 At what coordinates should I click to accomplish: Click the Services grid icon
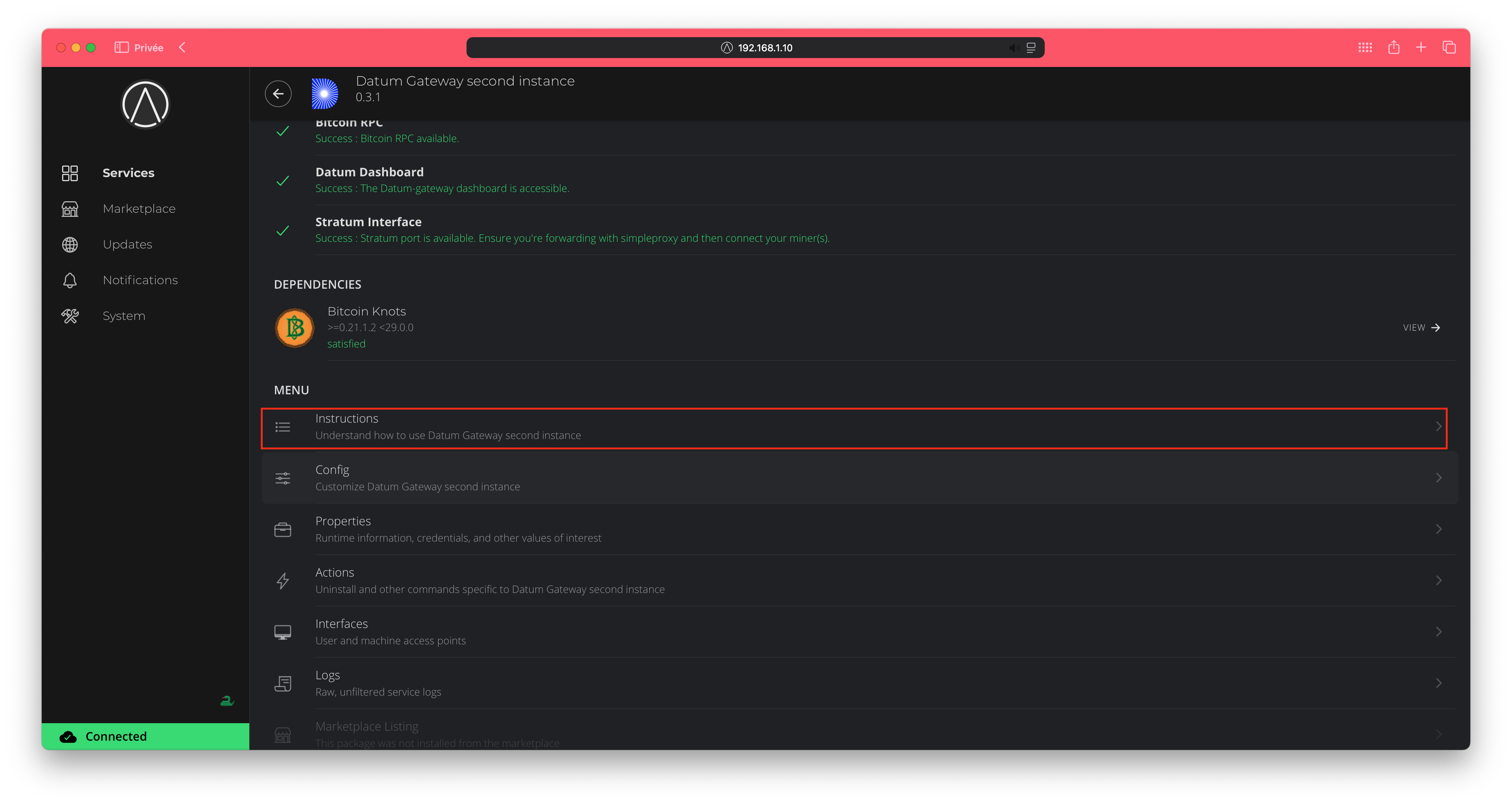[70, 173]
